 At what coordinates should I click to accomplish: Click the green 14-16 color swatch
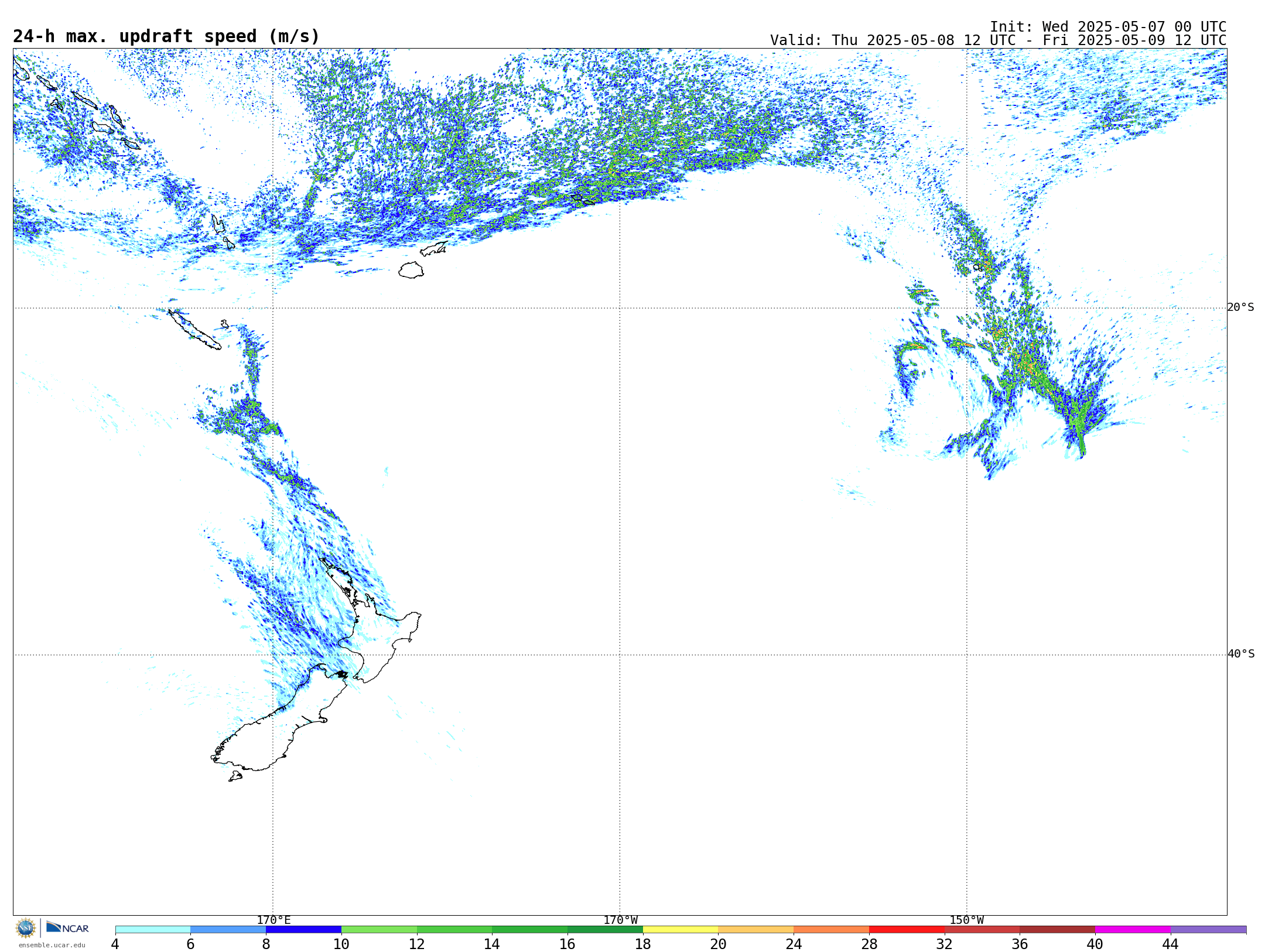tap(530, 930)
